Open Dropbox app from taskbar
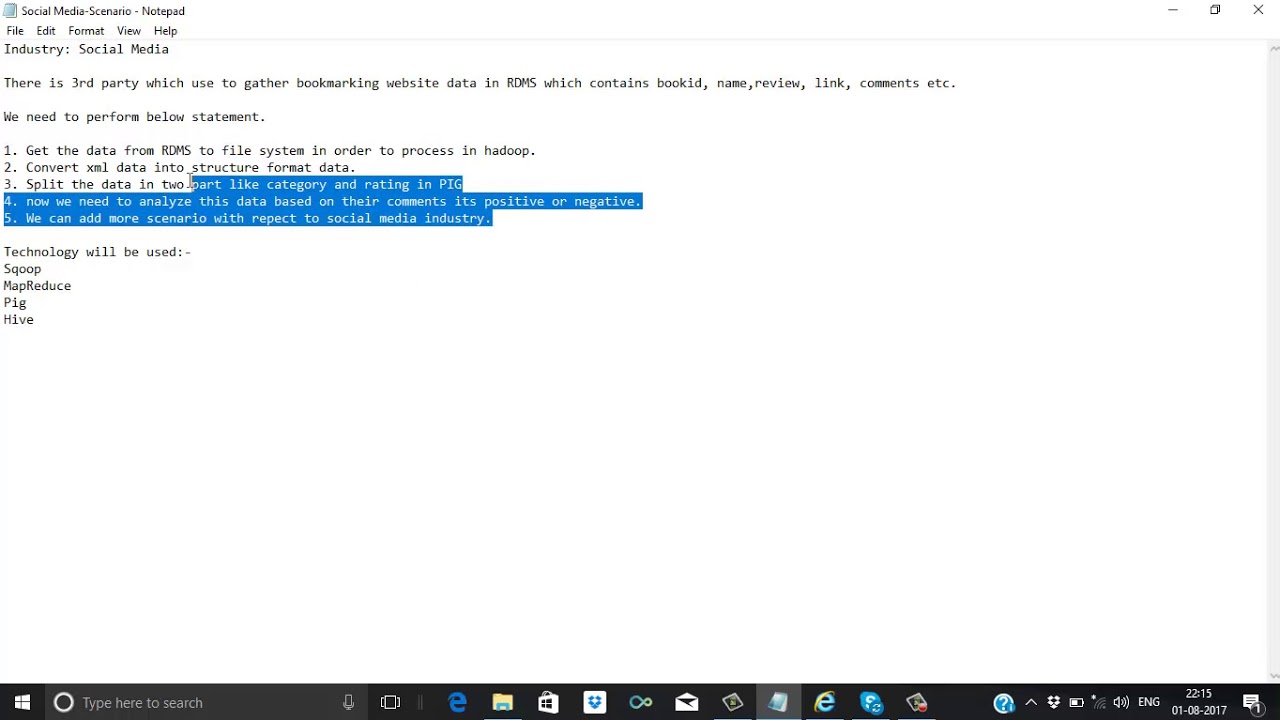Screen dimensions: 1280x720 595,702
